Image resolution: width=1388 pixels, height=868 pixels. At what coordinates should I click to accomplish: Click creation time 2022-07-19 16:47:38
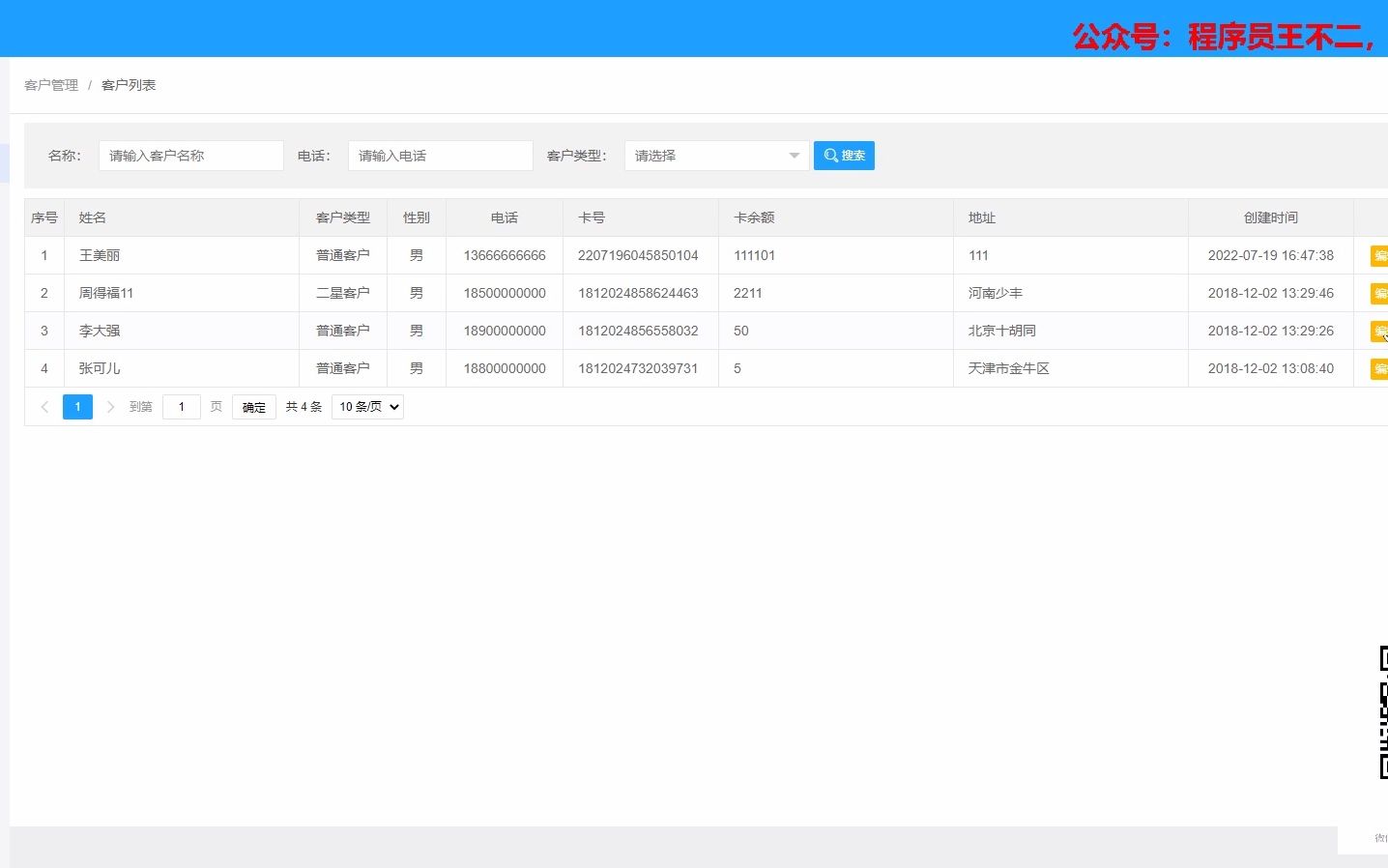1271,255
